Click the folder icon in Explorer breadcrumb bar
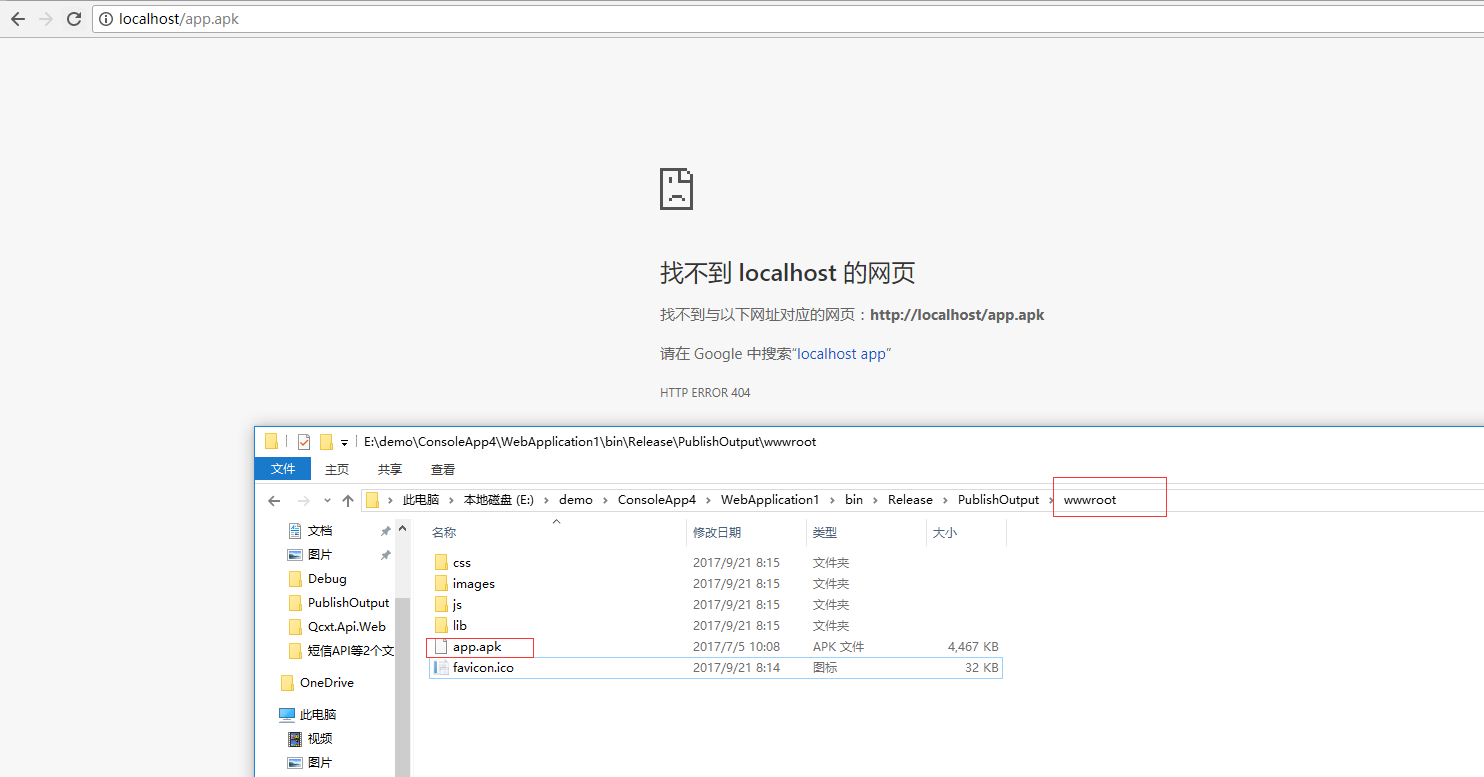 pos(372,500)
